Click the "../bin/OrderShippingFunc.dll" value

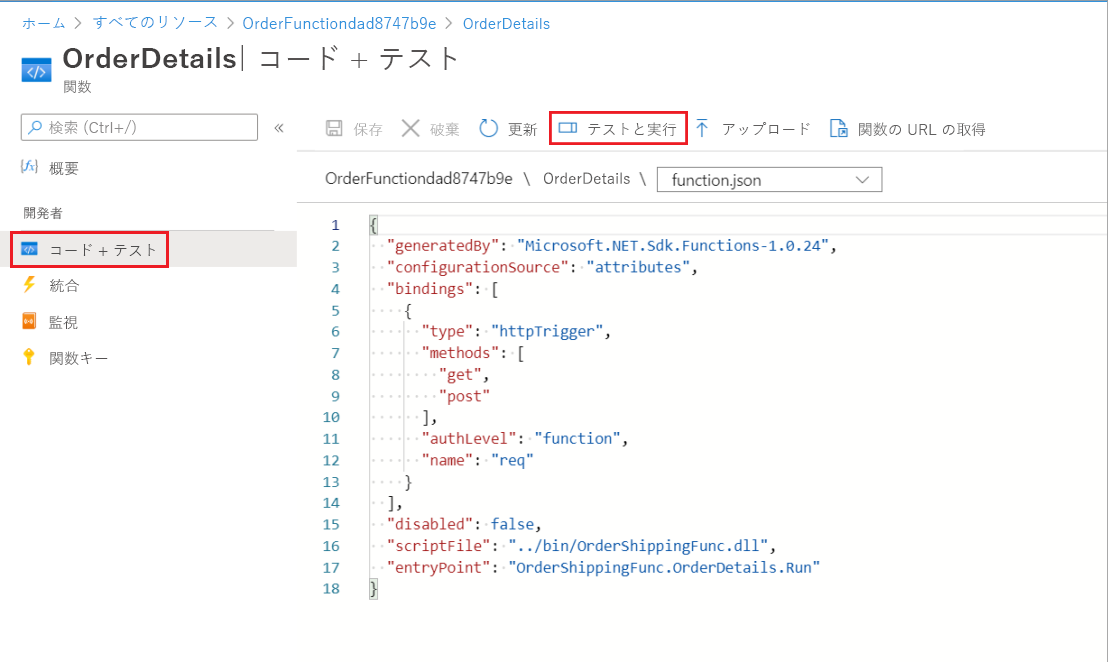(x=638, y=546)
